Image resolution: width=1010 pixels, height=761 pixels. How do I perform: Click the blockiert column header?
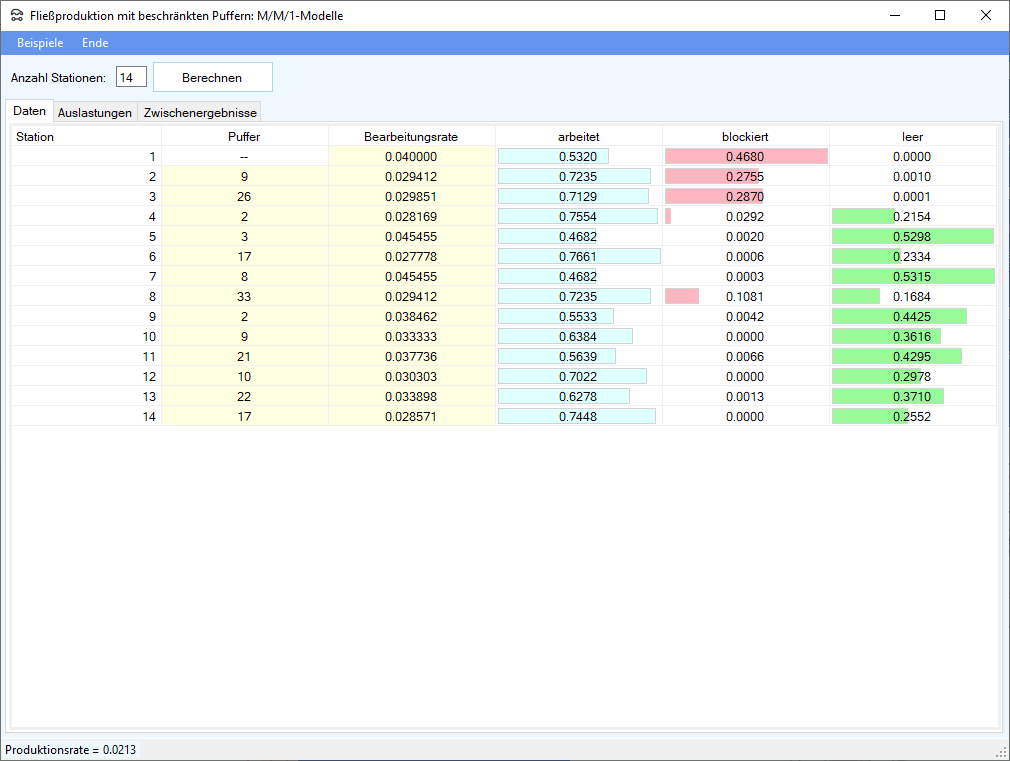pyautogui.click(x=745, y=137)
